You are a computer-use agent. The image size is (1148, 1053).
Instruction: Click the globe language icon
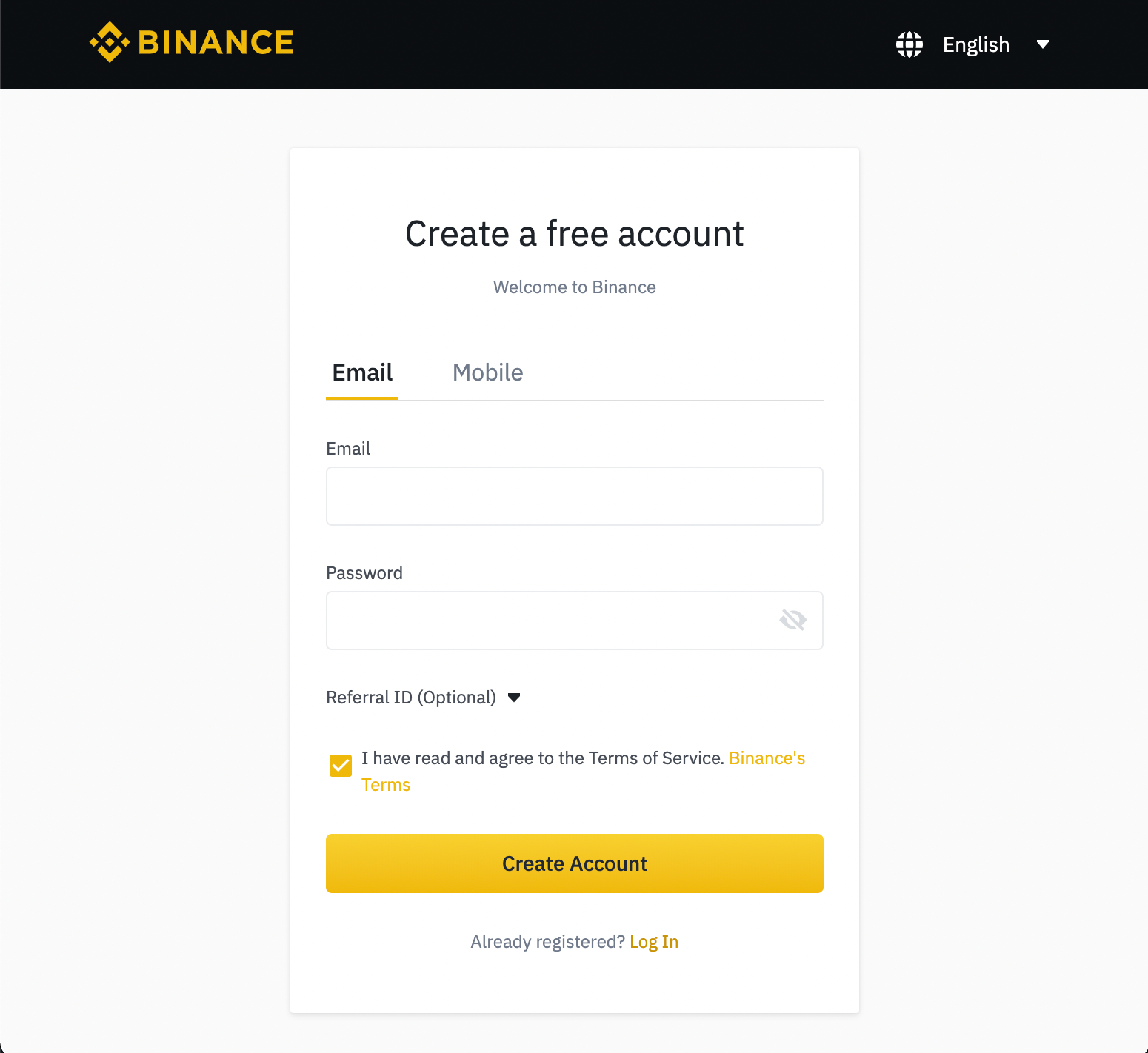pos(910,44)
